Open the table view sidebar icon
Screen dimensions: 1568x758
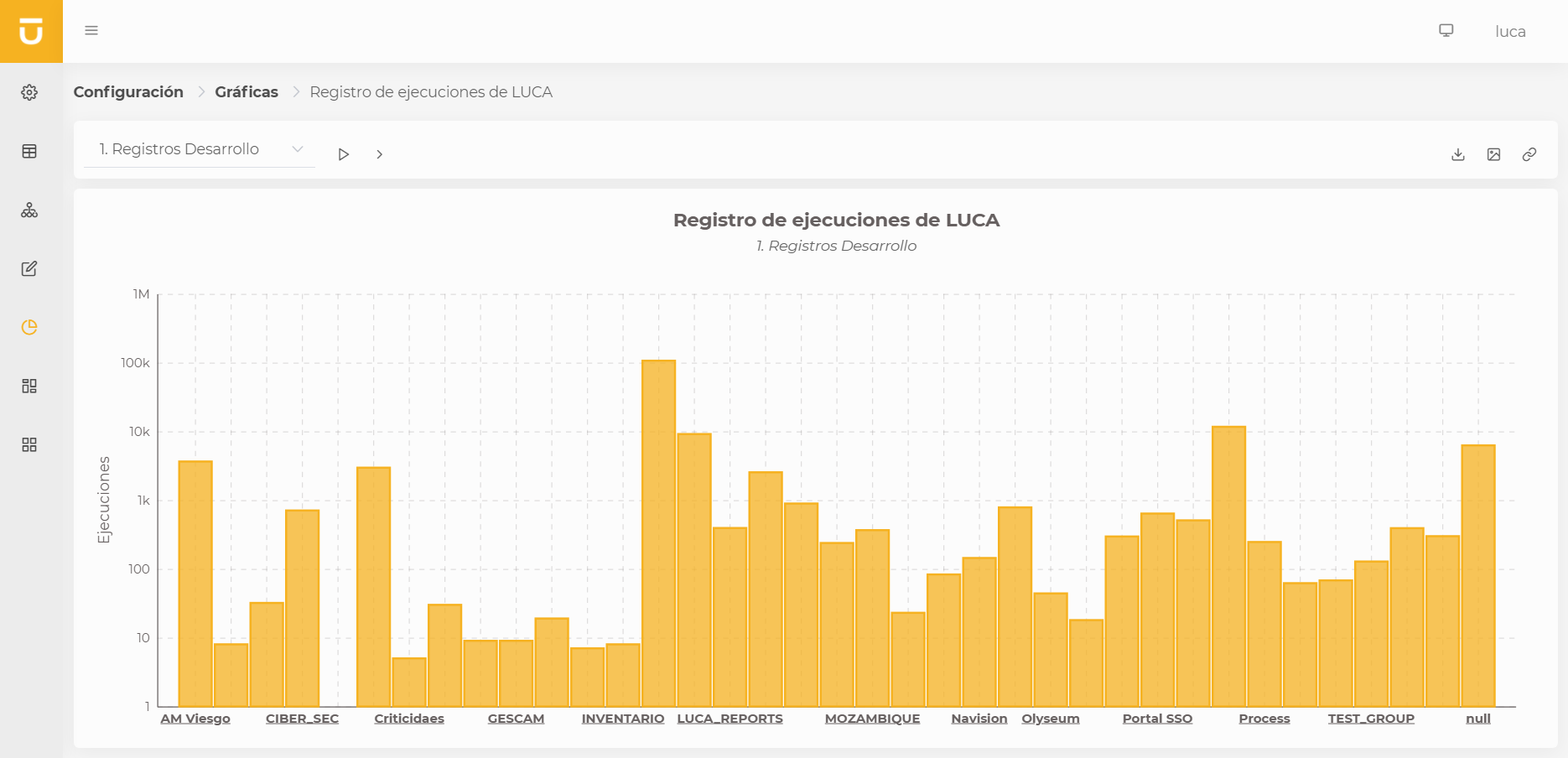[29, 151]
